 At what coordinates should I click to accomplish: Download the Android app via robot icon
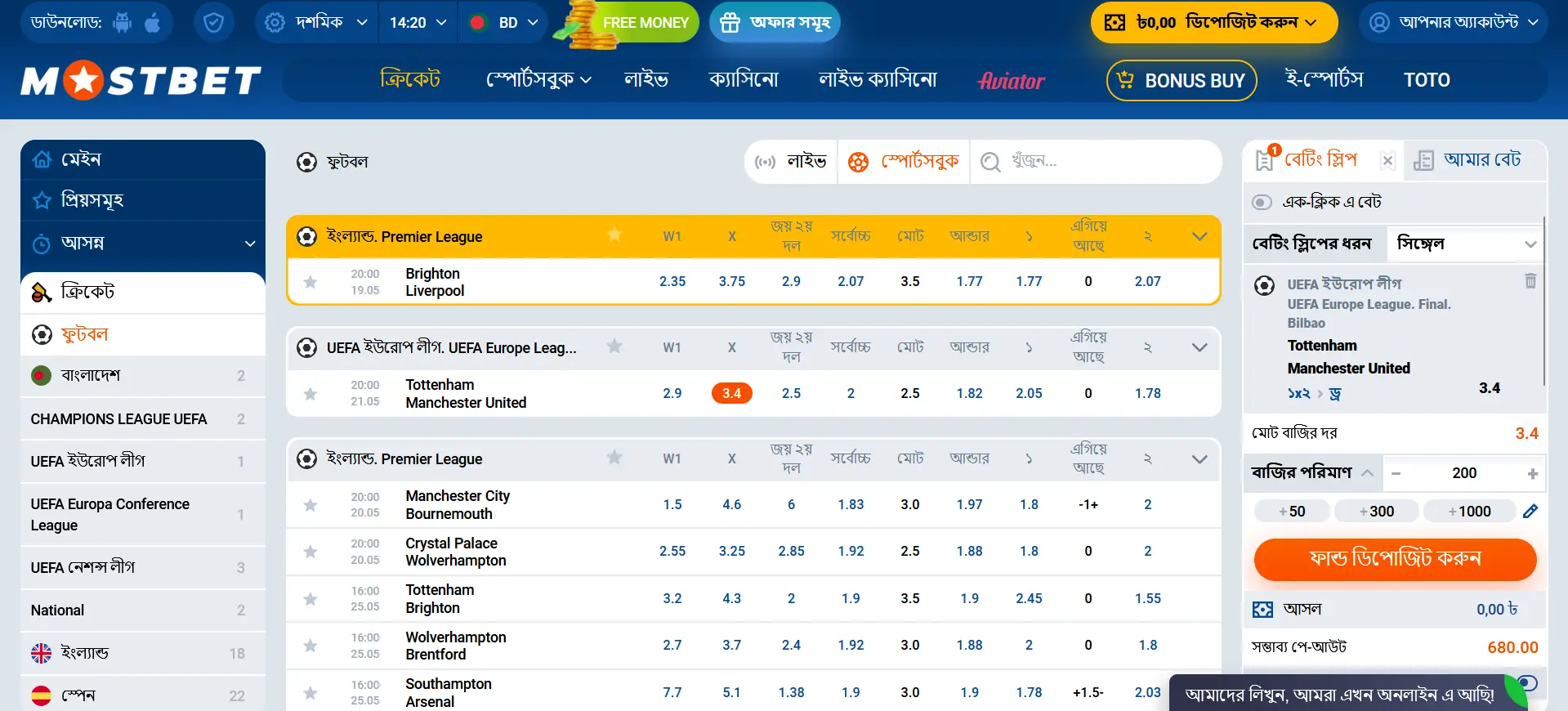tap(123, 22)
